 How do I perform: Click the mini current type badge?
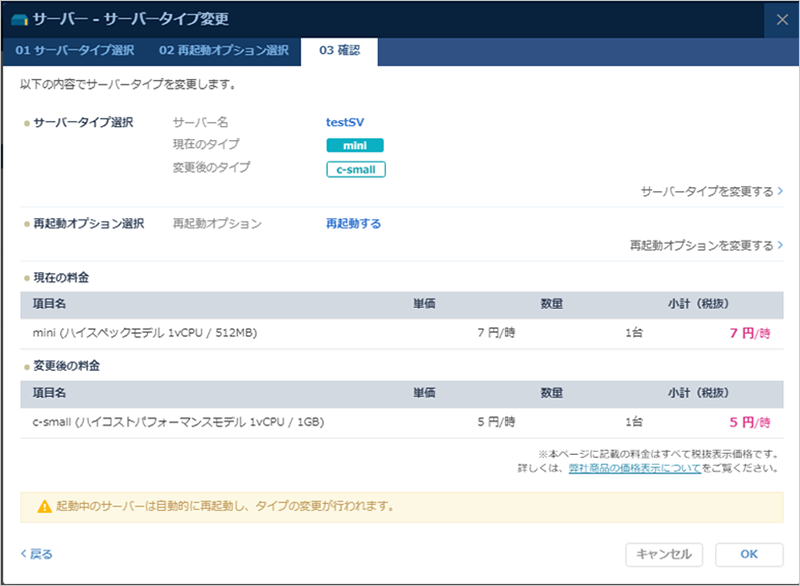pyautogui.click(x=354, y=145)
